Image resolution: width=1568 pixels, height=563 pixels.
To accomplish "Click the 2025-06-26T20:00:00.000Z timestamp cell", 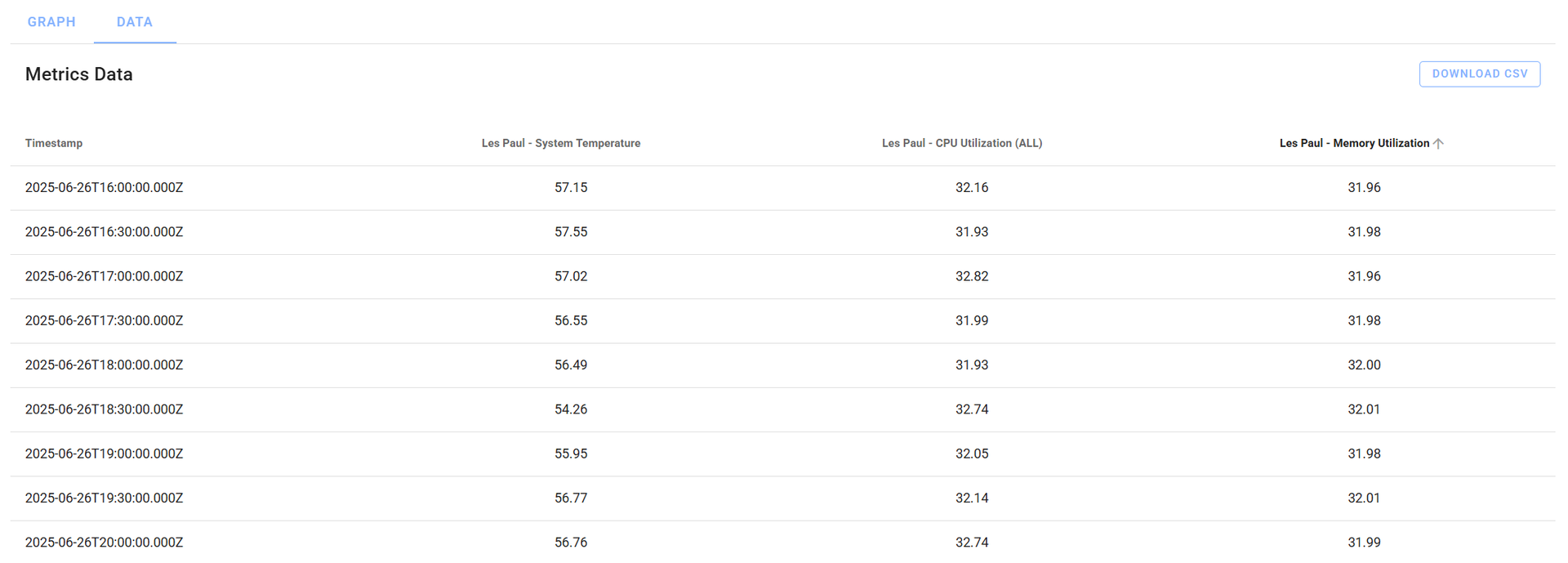I will point(104,543).
